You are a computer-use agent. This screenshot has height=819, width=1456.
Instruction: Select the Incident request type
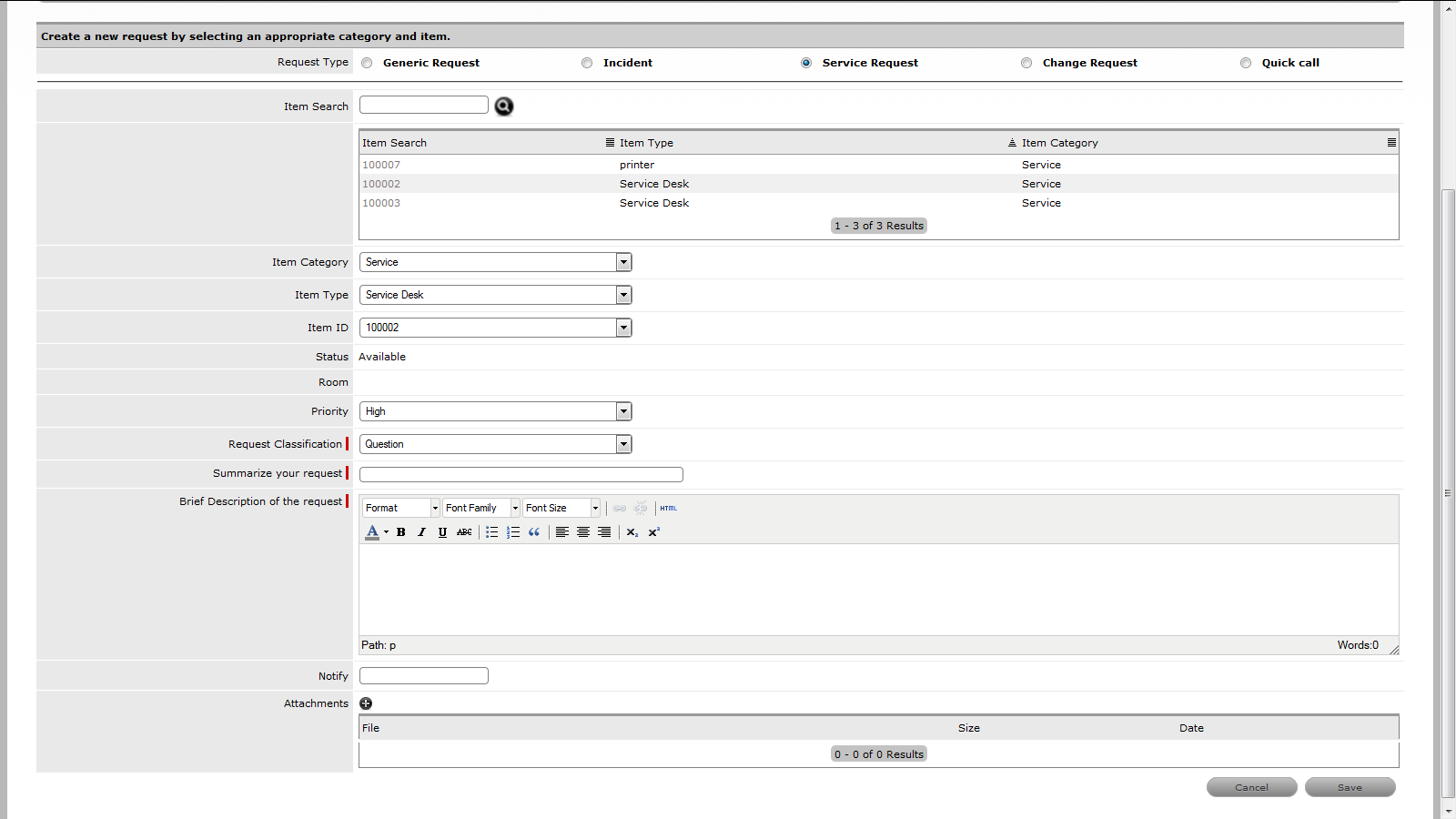click(587, 63)
